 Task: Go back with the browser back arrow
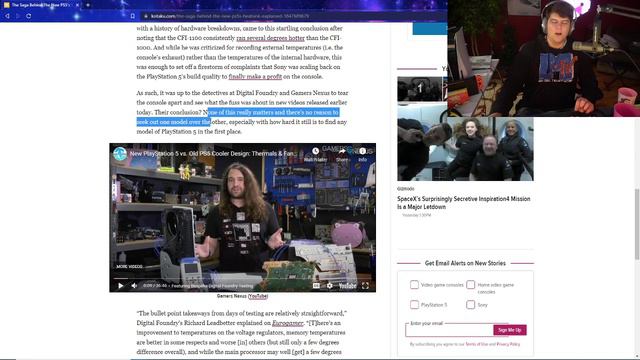7,16
